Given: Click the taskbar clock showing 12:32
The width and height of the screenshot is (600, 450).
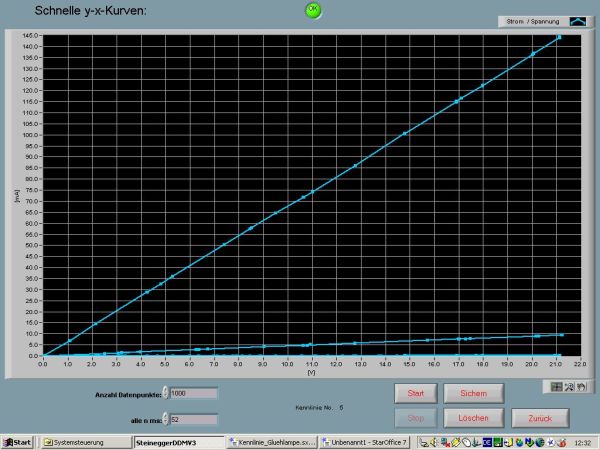Looking at the screenshot, I should point(583,443).
